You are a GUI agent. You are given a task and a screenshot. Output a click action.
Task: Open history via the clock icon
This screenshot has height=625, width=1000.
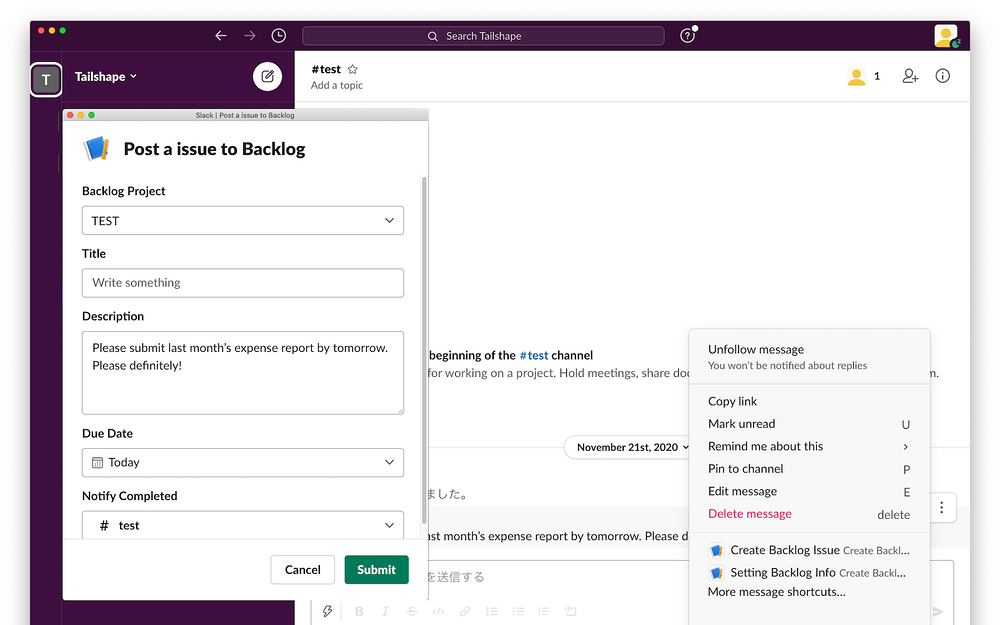[279, 36]
